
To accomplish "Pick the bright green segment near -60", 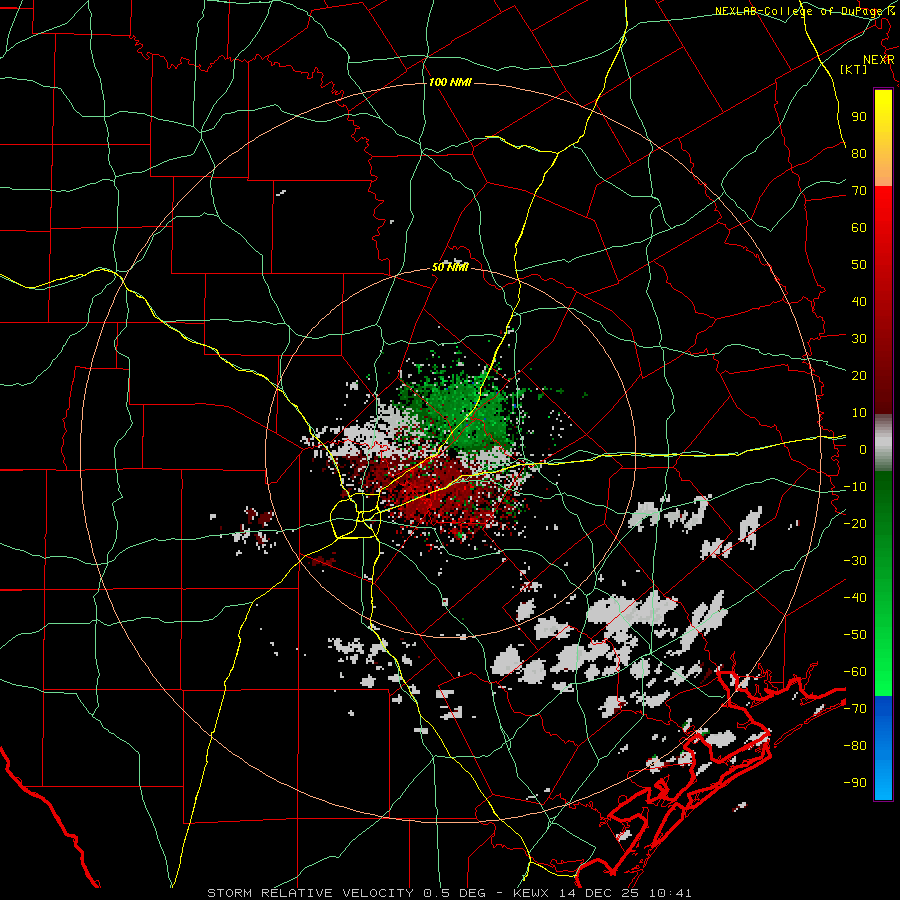I will click(x=883, y=677).
